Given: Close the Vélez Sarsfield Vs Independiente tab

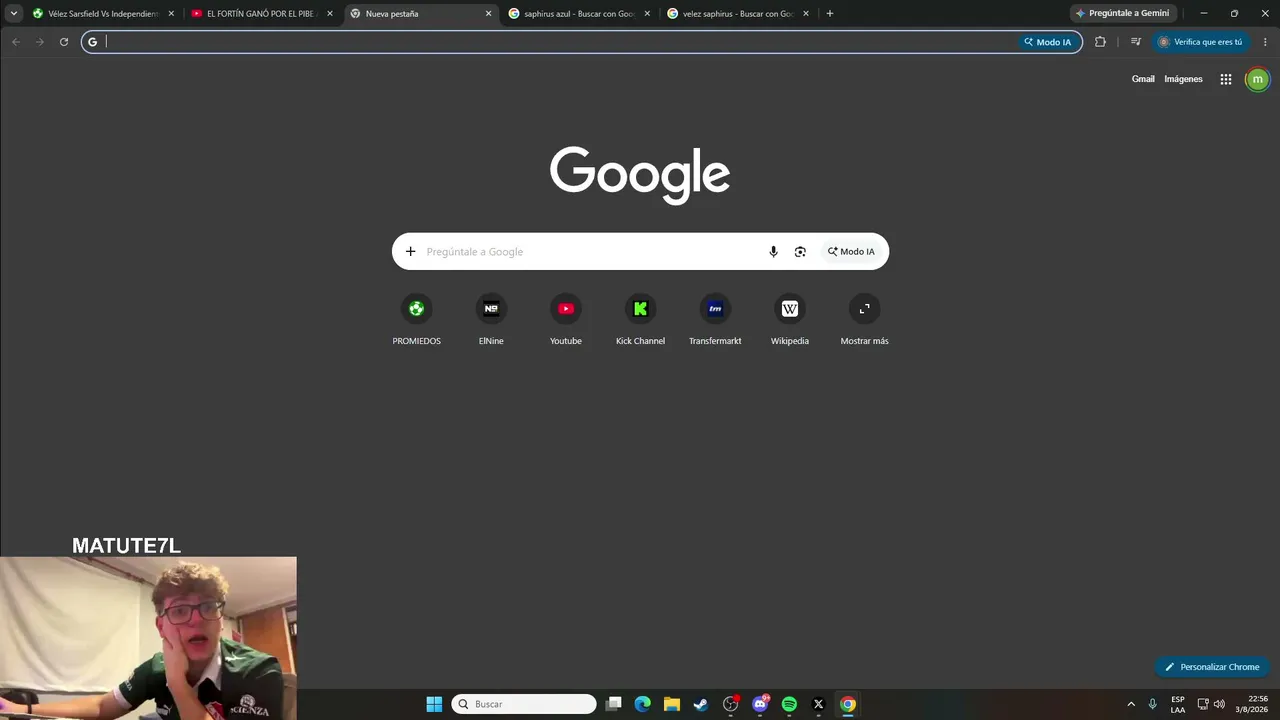Looking at the screenshot, I should (171, 14).
